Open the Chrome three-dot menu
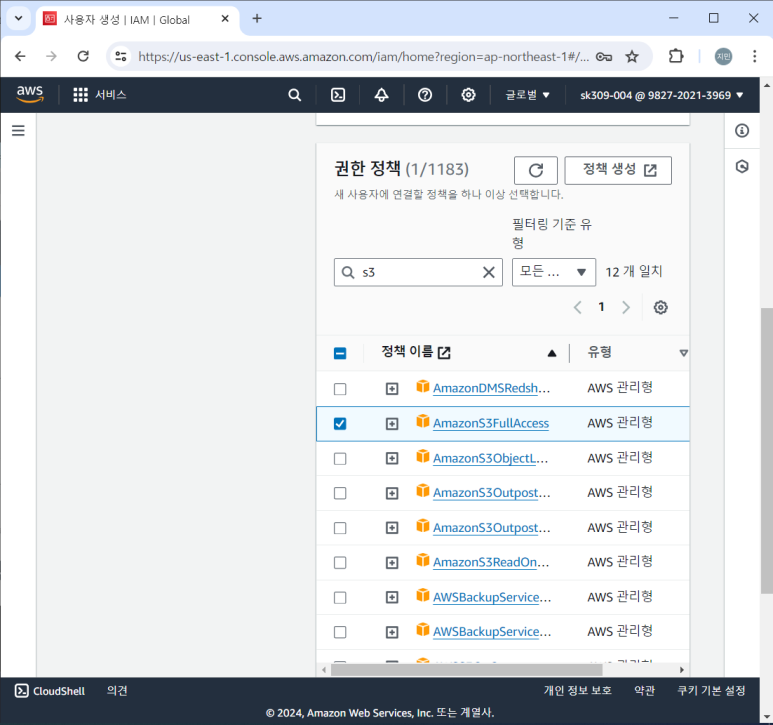 tap(754, 56)
